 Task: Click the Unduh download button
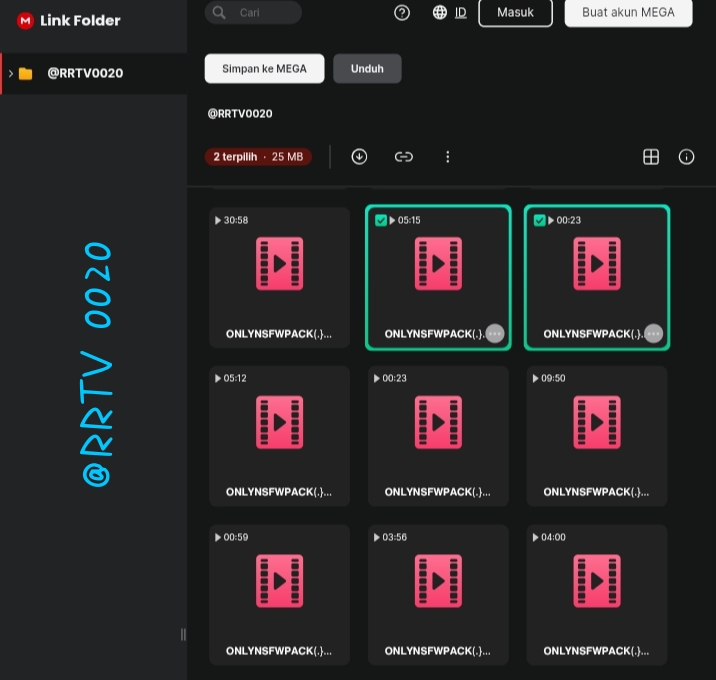(x=367, y=69)
